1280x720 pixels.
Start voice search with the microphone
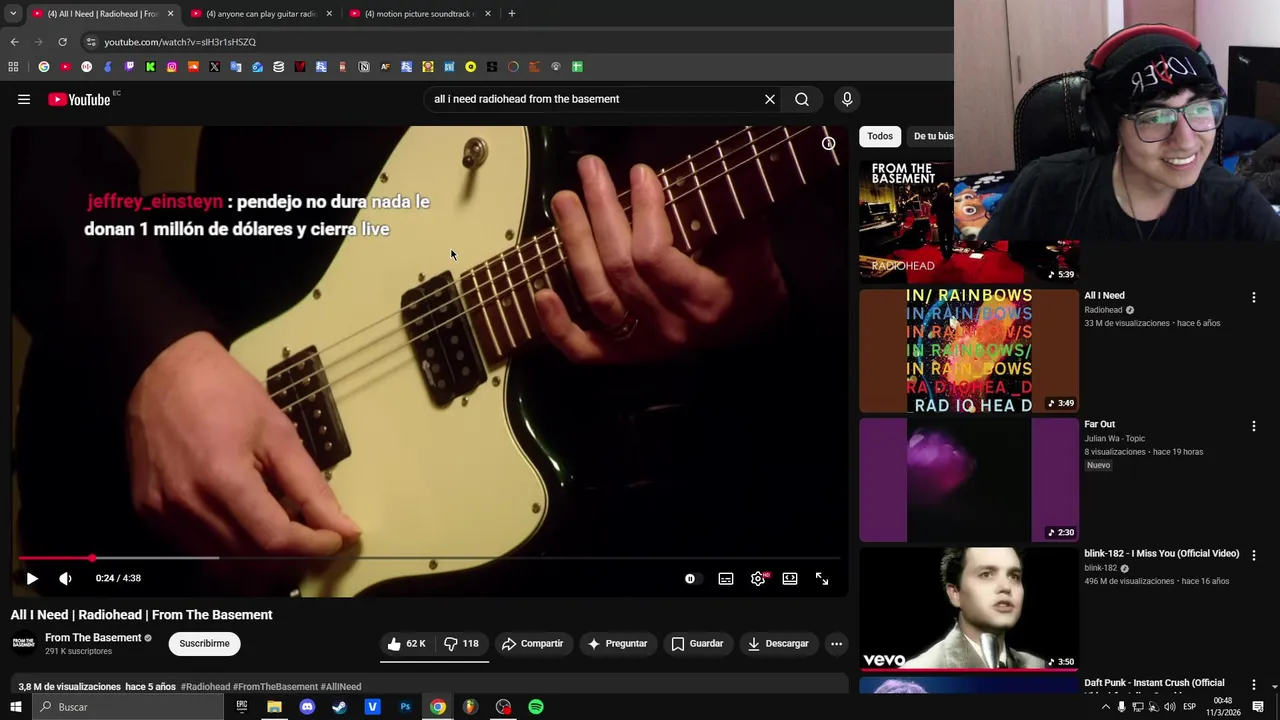847,99
